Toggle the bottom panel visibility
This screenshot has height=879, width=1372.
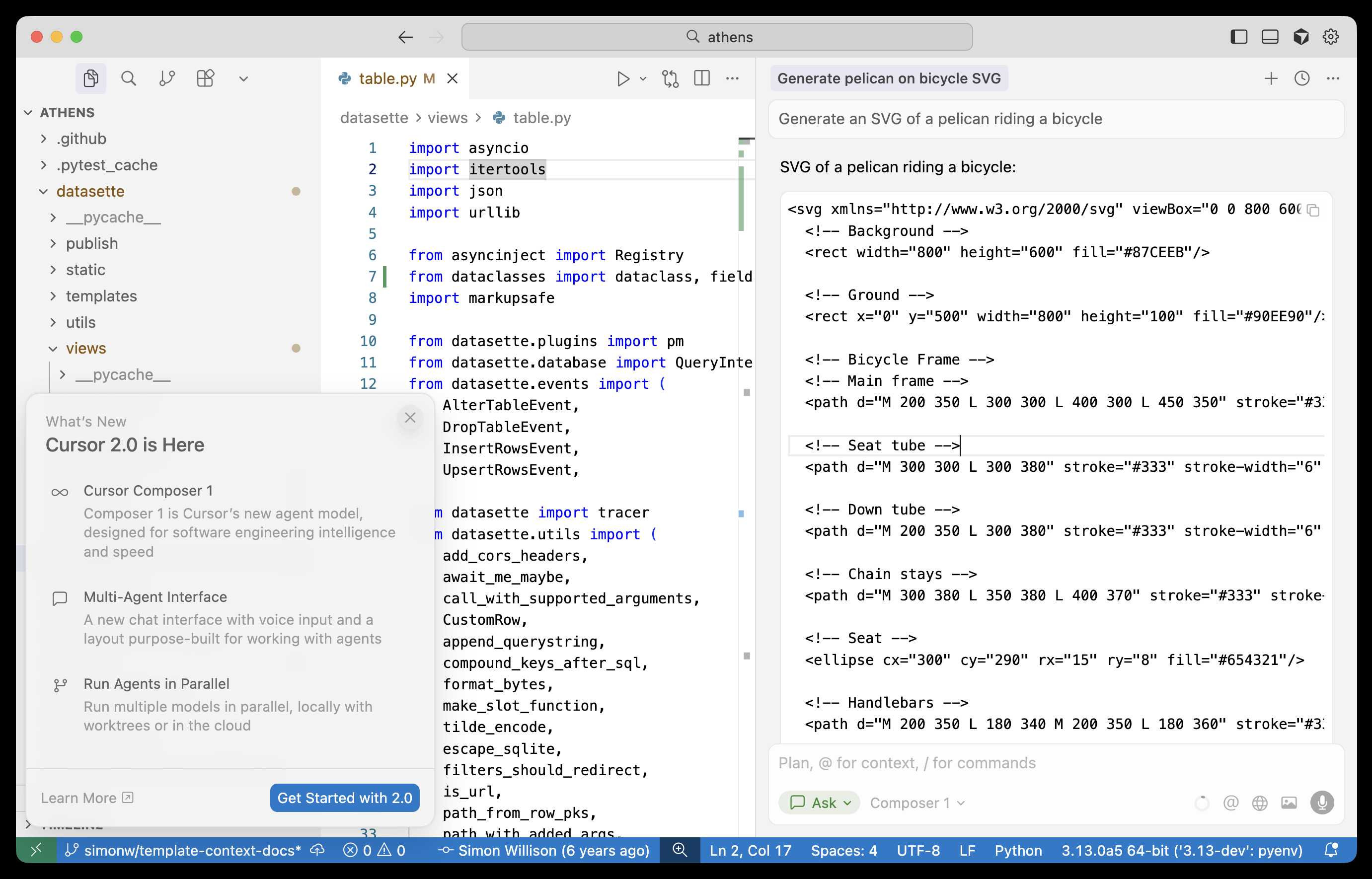click(1269, 37)
